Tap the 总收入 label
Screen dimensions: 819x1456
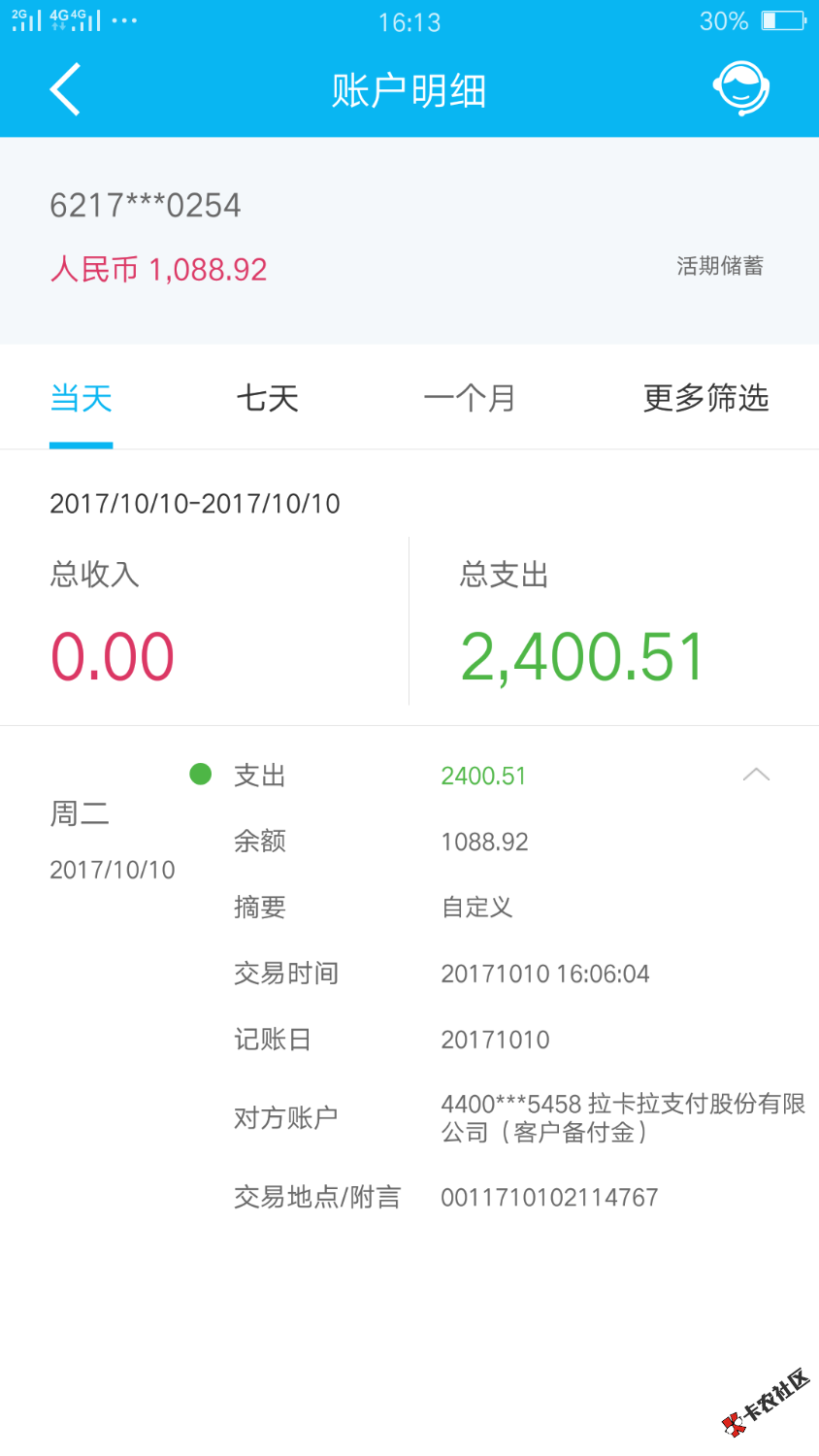pos(95,575)
